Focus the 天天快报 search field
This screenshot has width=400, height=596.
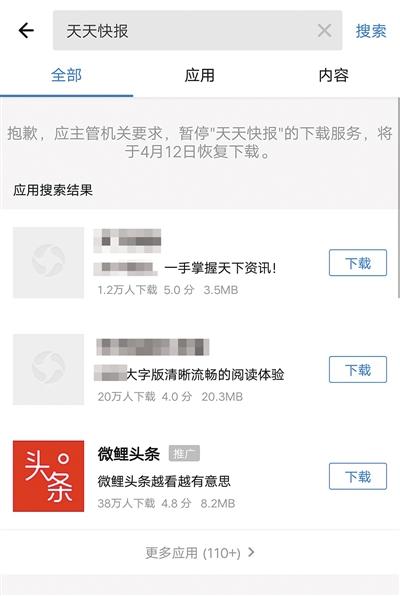click(197, 30)
